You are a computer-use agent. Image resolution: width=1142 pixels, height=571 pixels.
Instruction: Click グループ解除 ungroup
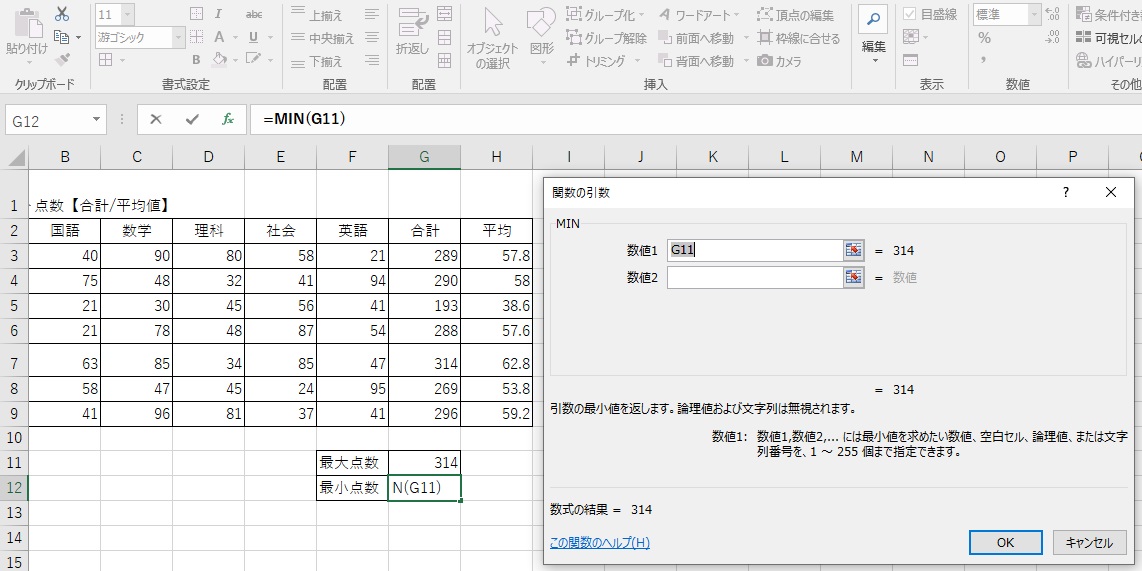[x=607, y=38]
